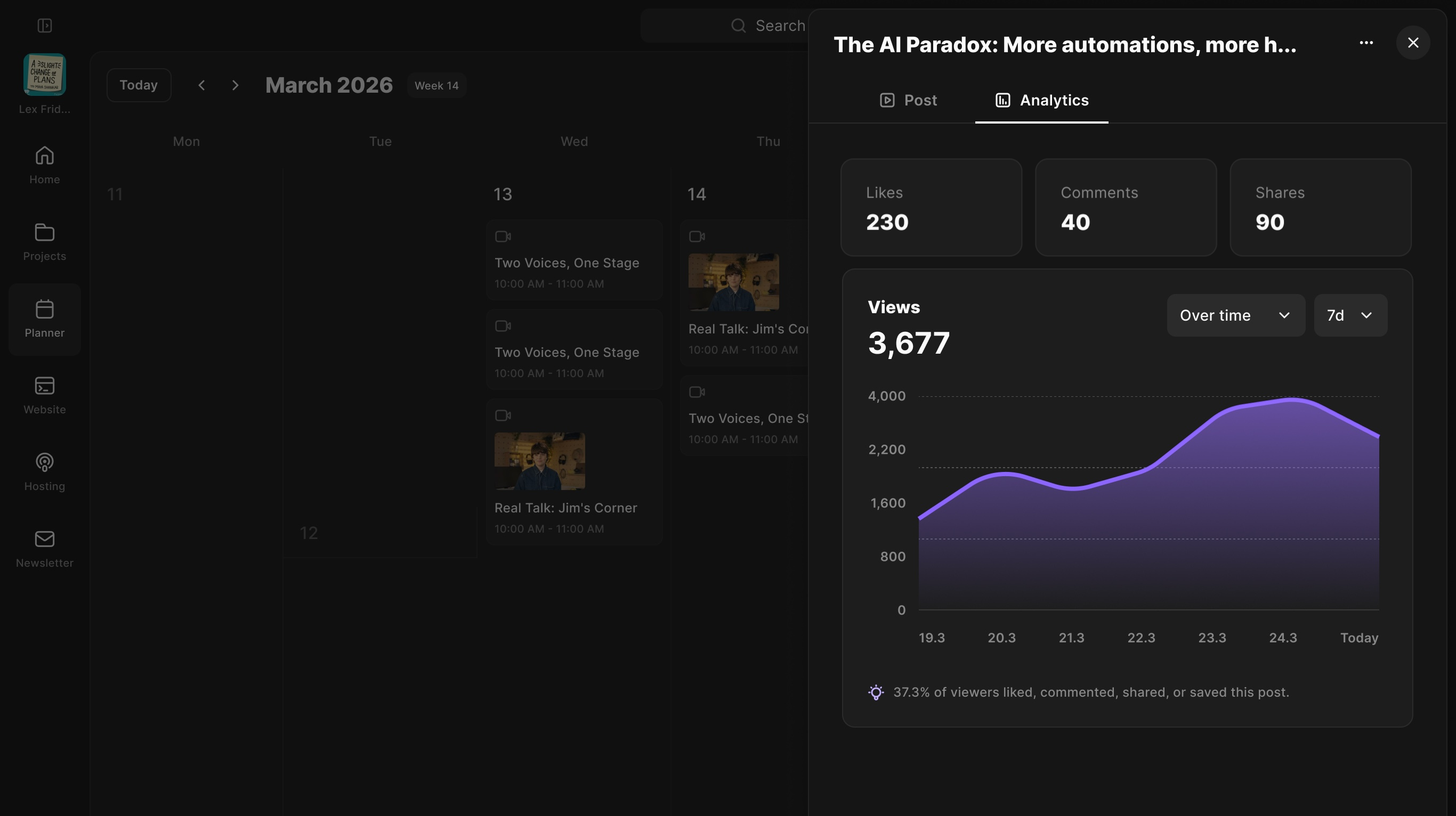Open Thursday's Two Voices, One St event
The height and width of the screenshot is (816, 1456).
coord(745,415)
